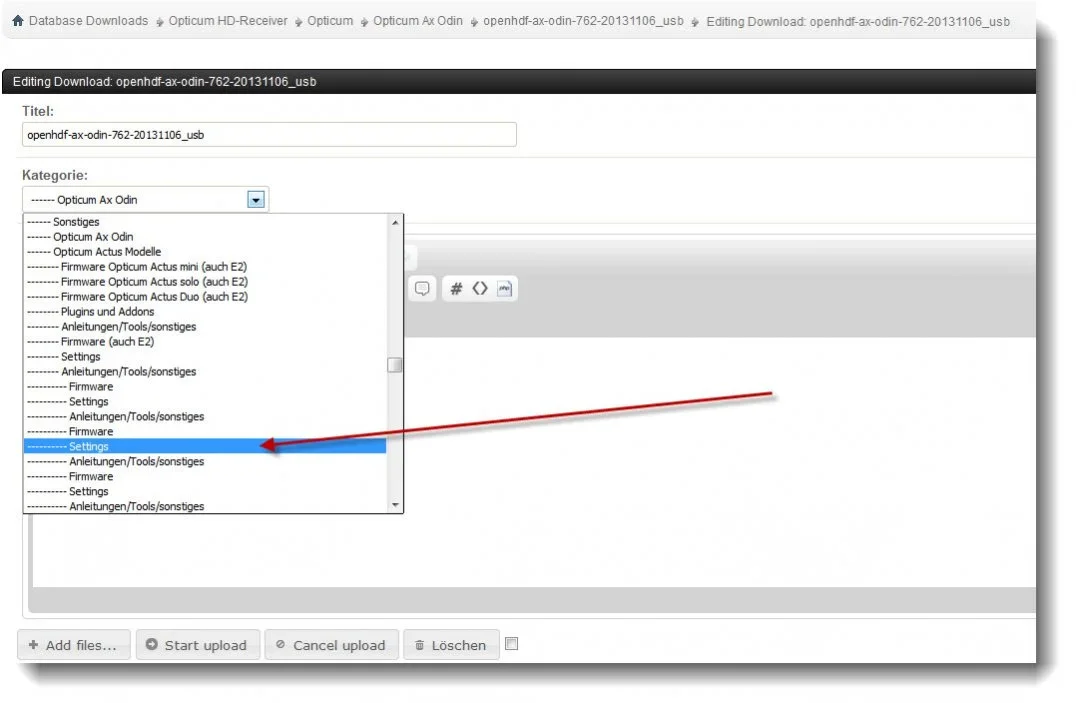Go to the Opticum HD-Receiver breadcrumb
Screen dimensions: 1076x703
point(228,21)
